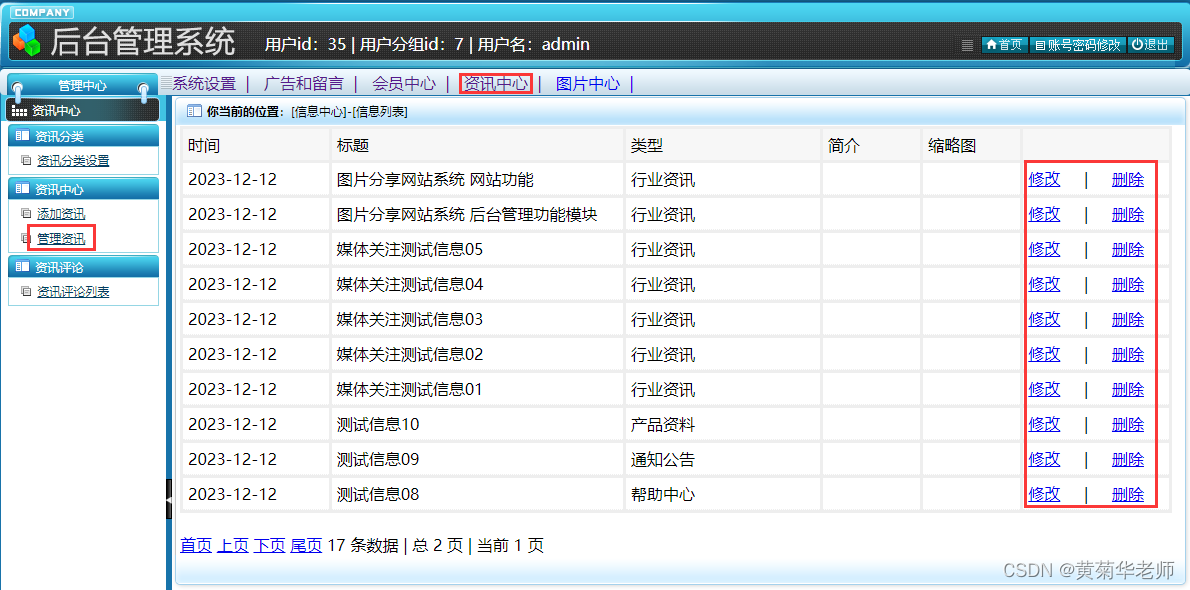The width and height of the screenshot is (1190, 590).
Task: Click the 管理中心 sidebar header
Action: (x=82, y=86)
